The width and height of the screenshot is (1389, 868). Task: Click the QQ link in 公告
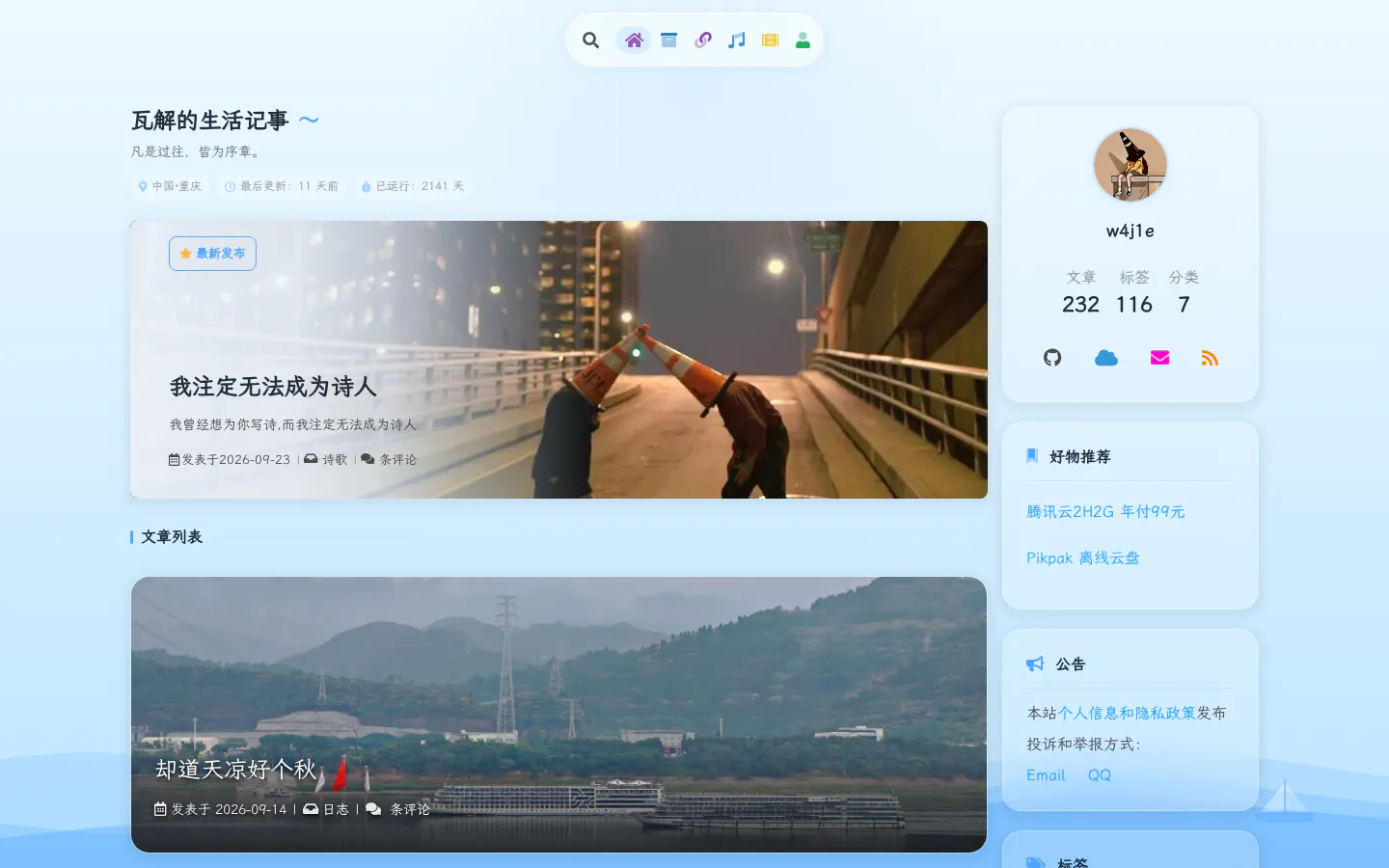pos(1100,774)
